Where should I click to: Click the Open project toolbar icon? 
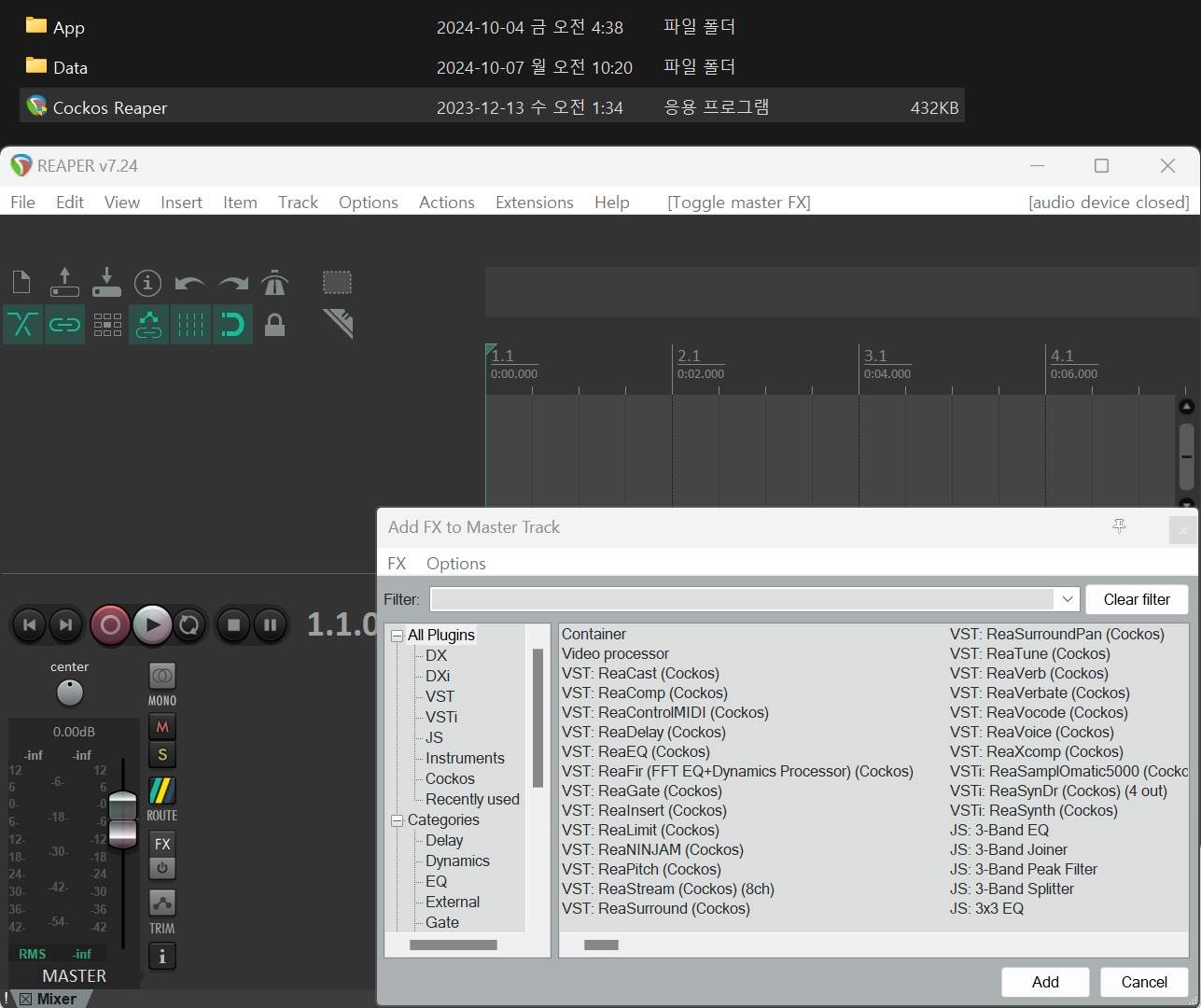[64, 282]
